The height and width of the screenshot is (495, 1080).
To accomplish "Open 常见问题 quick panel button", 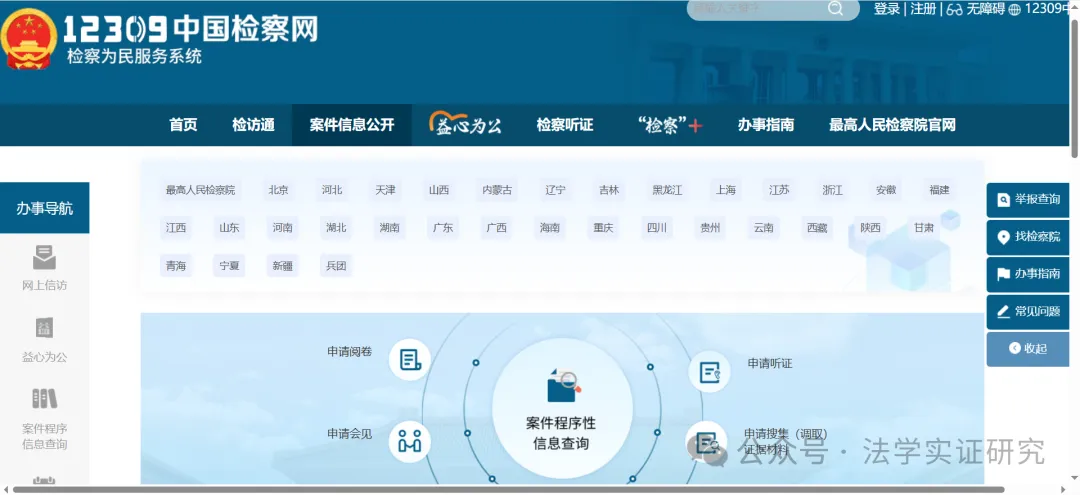I will click(1028, 311).
